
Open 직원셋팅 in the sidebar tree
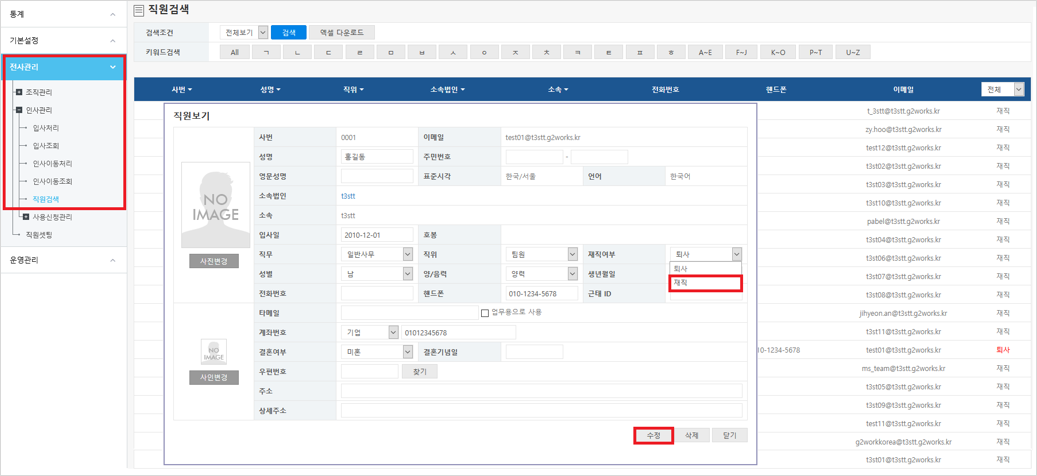click(x=39, y=235)
